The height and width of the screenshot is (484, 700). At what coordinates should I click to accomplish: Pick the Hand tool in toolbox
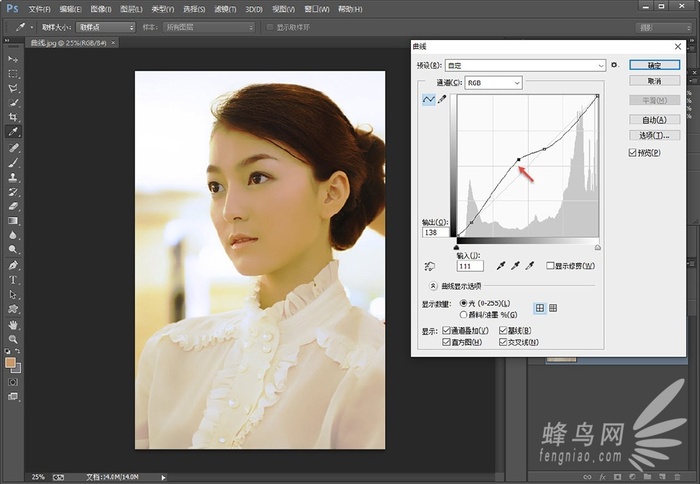(13, 324)
